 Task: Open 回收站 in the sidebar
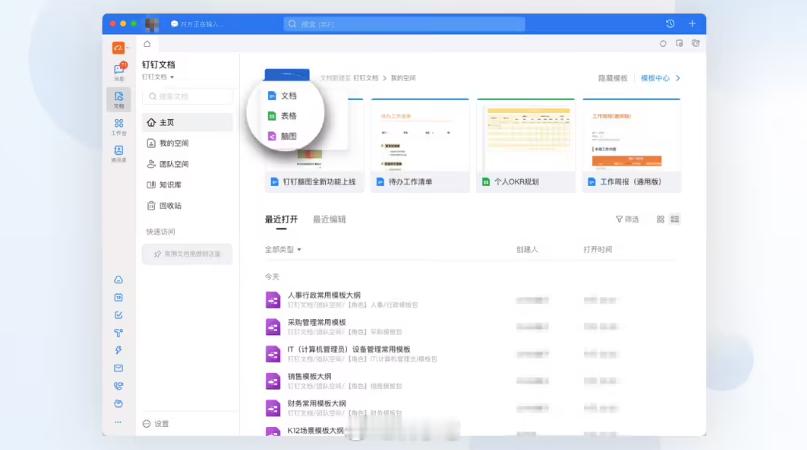187,205
